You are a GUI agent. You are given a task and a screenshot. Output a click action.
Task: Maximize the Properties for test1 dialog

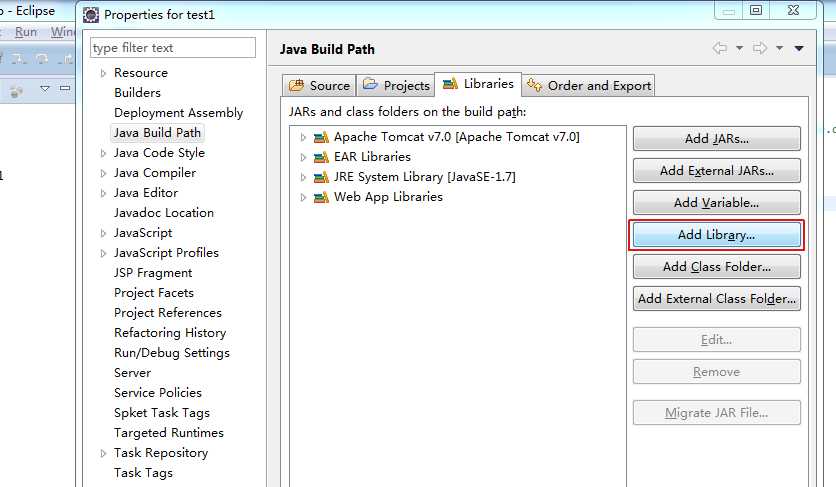(x=755, y=10)
